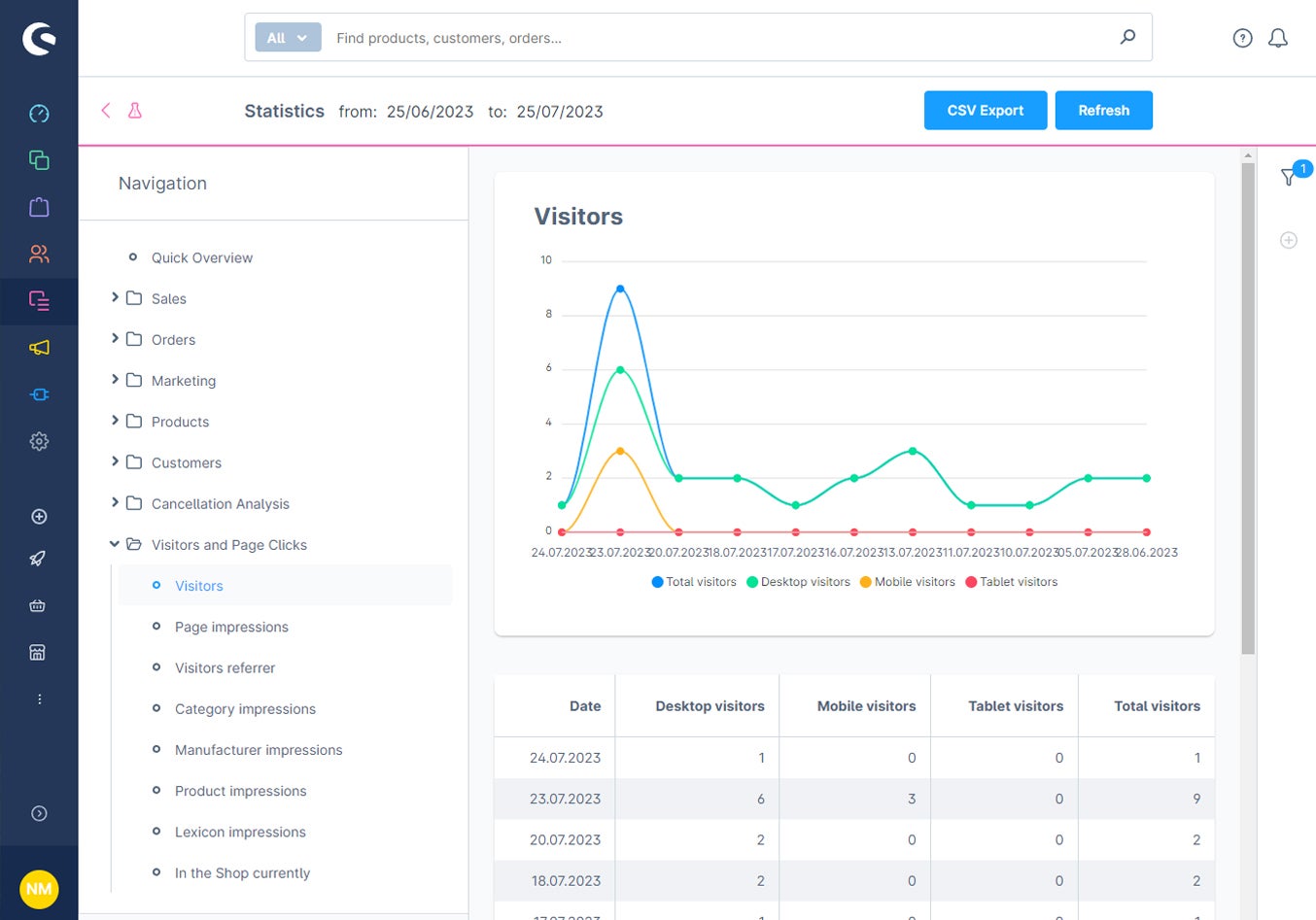The height and width of the screenshot is (920, 1316).
Task: Click the search magnifier icon
Action: click(1127, 38)
